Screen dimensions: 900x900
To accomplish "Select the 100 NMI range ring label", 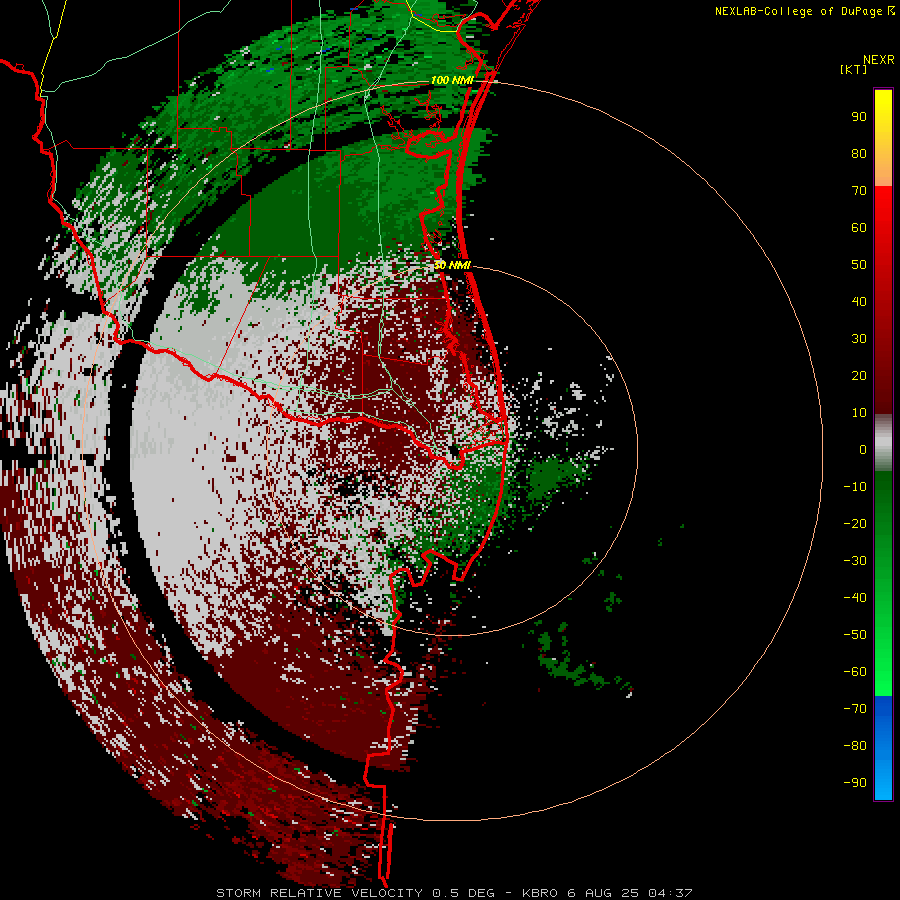I will click(x=452, y=80).
